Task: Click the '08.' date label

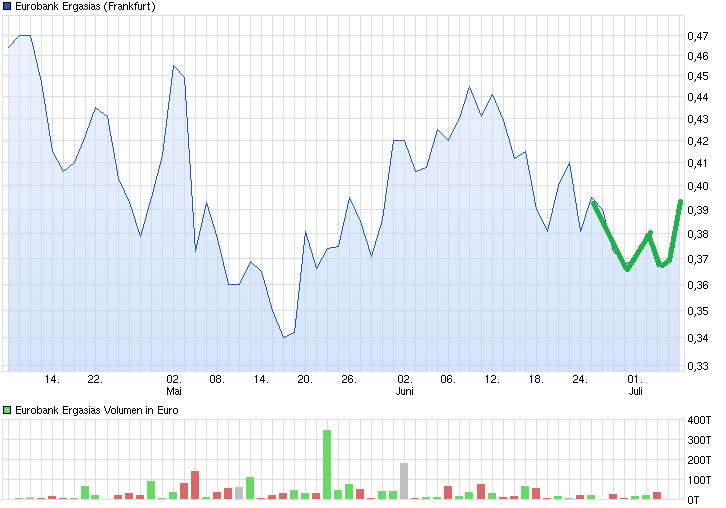Action: (217, 379)
